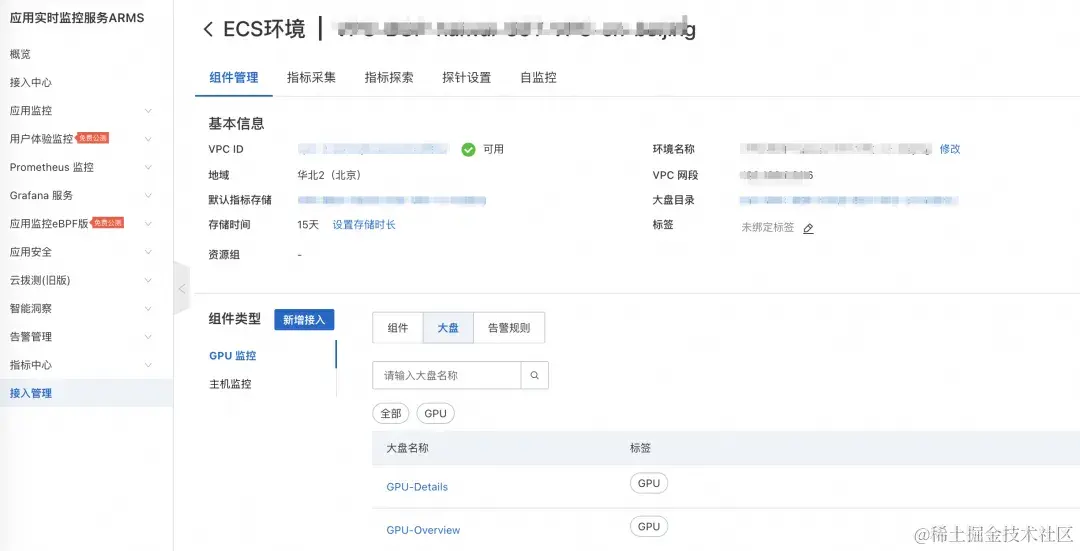The height and width of the screenshot is (551, 1080).
Task: Click the blurred 大盘目录 link
Action: click(x=849, y=200)
